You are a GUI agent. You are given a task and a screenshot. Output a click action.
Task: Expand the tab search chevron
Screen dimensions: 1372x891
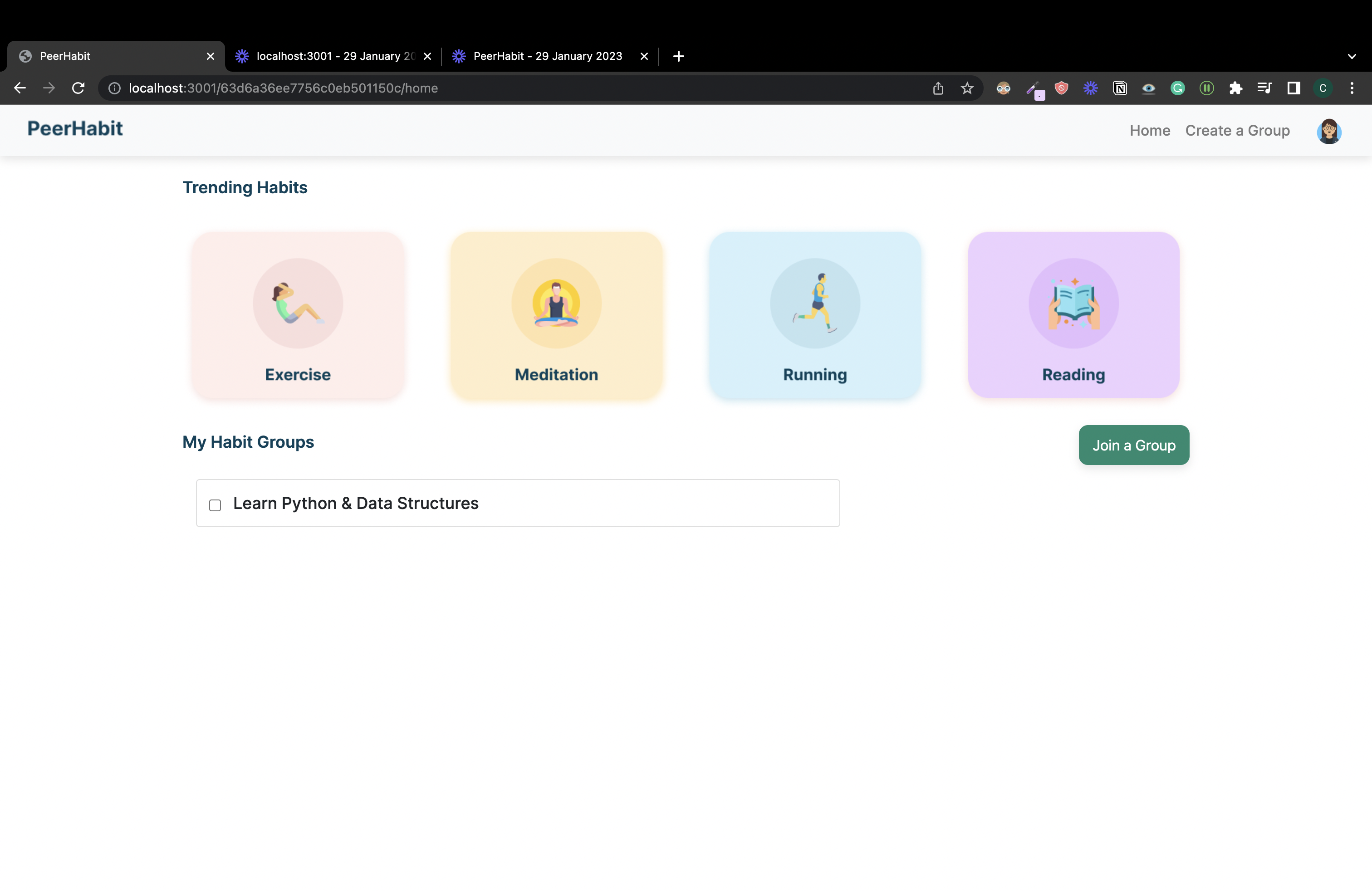[1352, 56]
